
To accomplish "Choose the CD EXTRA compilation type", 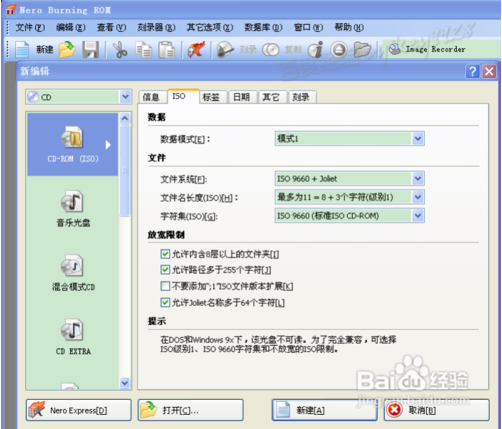I will pos(73,337).
